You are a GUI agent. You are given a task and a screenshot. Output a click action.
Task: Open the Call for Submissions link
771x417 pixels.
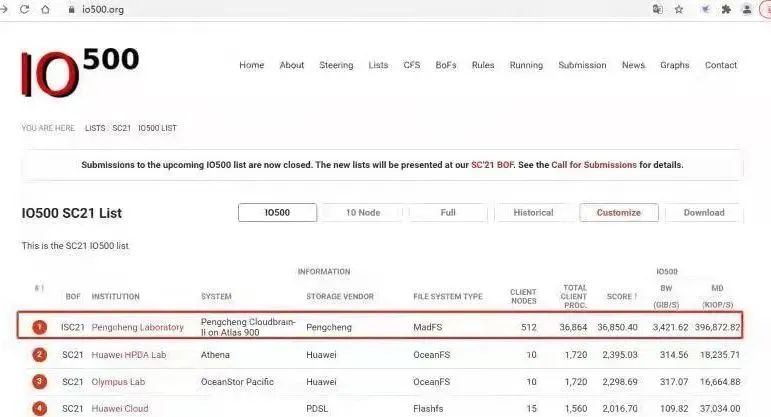[x=593, y=165]
